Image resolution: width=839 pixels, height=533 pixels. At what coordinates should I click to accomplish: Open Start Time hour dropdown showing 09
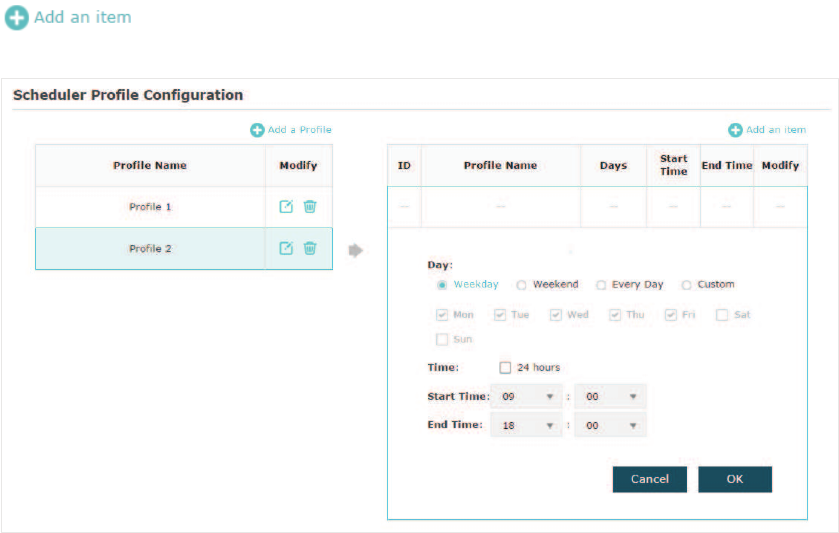click(x=527, y=397)
